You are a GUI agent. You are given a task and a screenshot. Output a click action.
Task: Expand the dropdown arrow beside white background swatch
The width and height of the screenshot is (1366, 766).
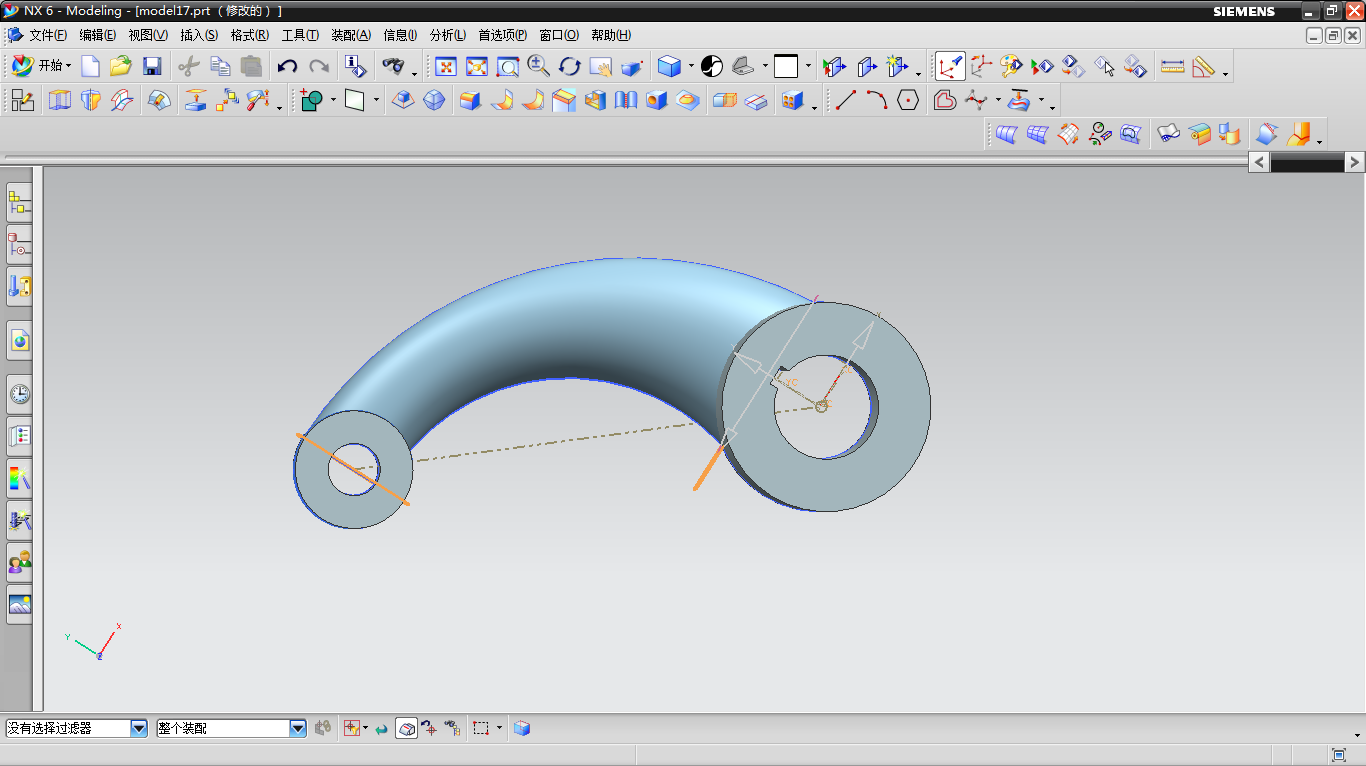(808, 67)
